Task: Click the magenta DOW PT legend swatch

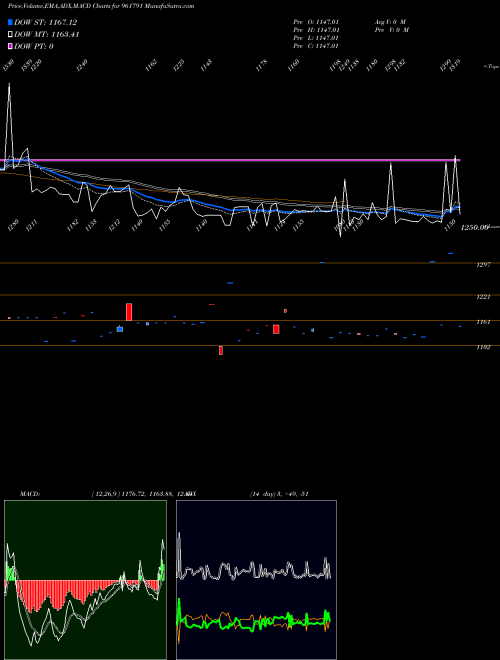Action: (10, 46)
